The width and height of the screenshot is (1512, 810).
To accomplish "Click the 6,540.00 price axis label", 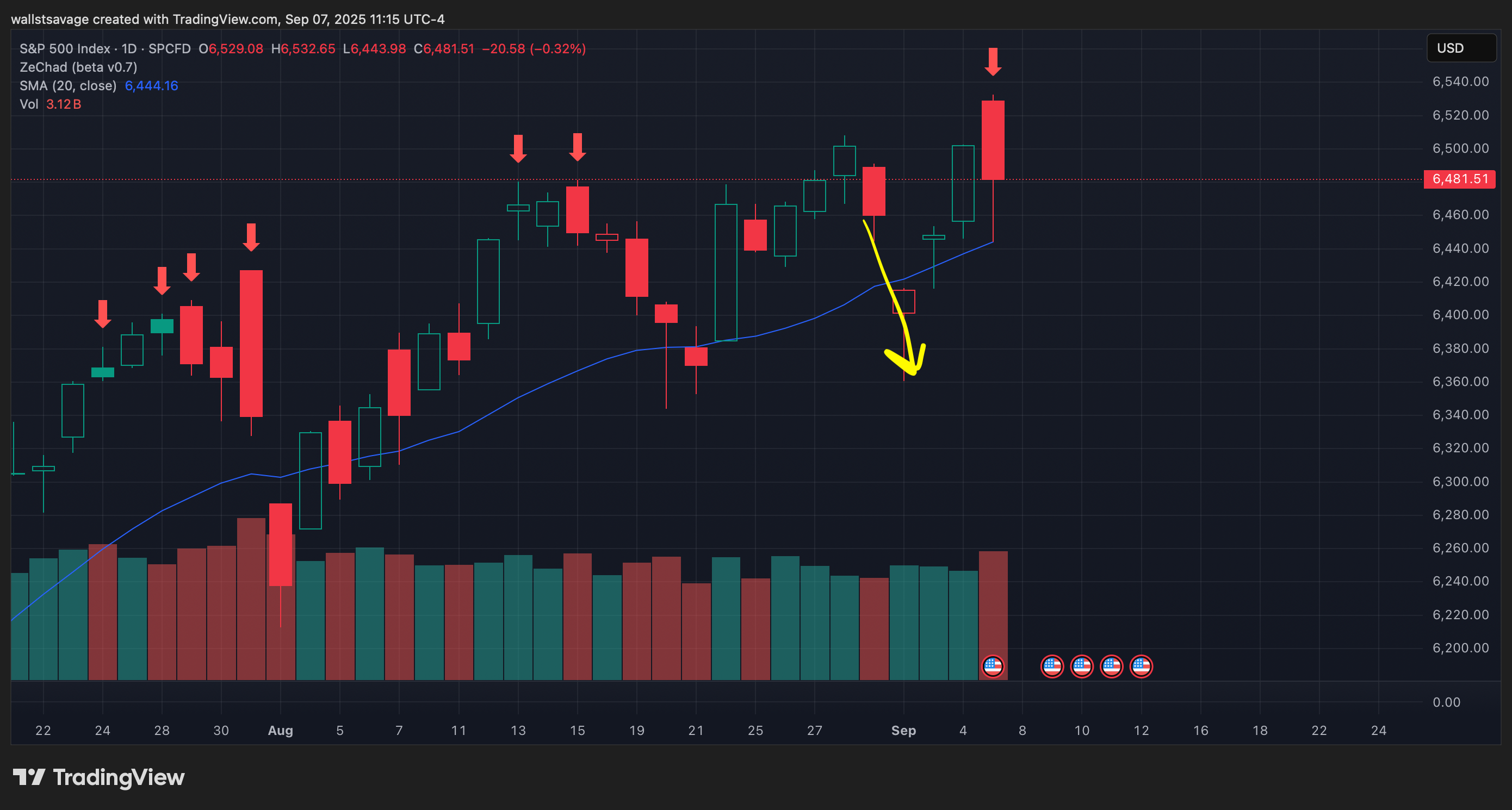I will click(x=1460, y=82).
